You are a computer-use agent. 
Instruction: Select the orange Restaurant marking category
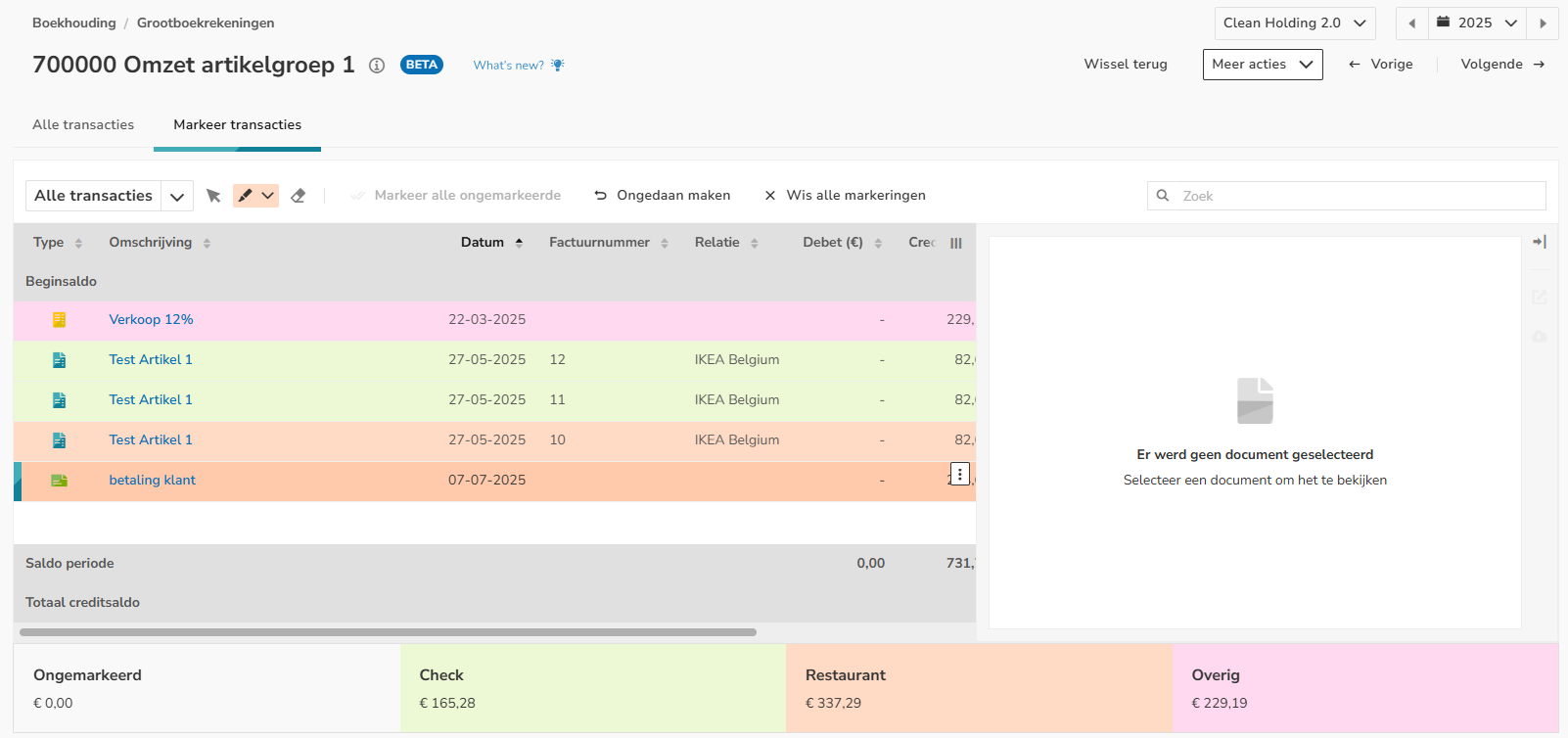(x=979, y=688)
